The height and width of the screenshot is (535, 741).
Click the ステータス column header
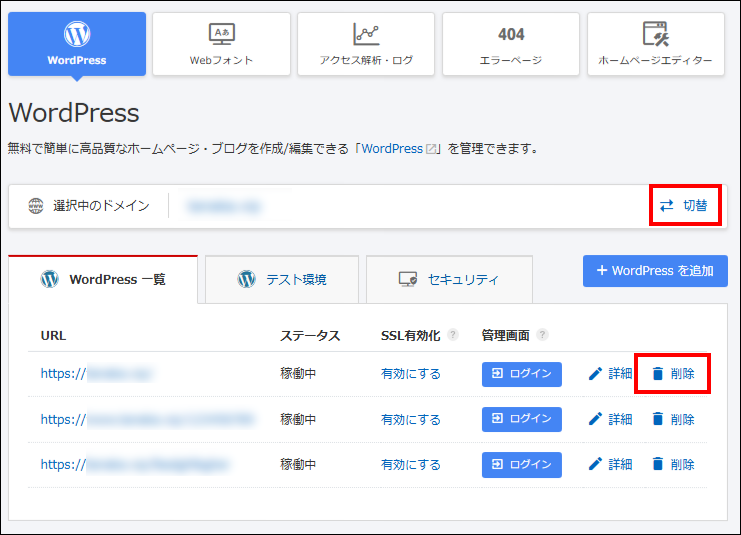pyautogui.click(x=310, y=336)
